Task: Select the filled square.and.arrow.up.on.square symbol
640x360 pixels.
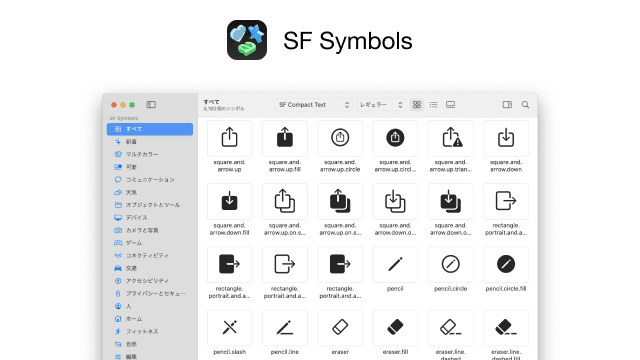Action: (x=340, y=201)
